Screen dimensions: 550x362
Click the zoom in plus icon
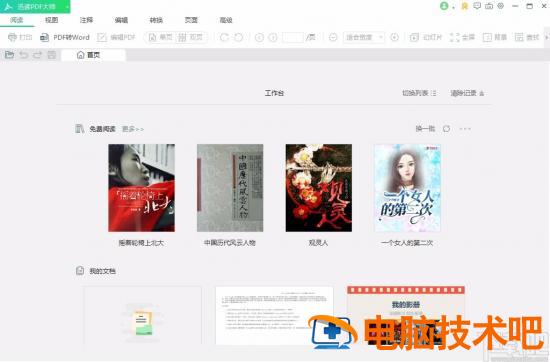click(x=395, y=37)
